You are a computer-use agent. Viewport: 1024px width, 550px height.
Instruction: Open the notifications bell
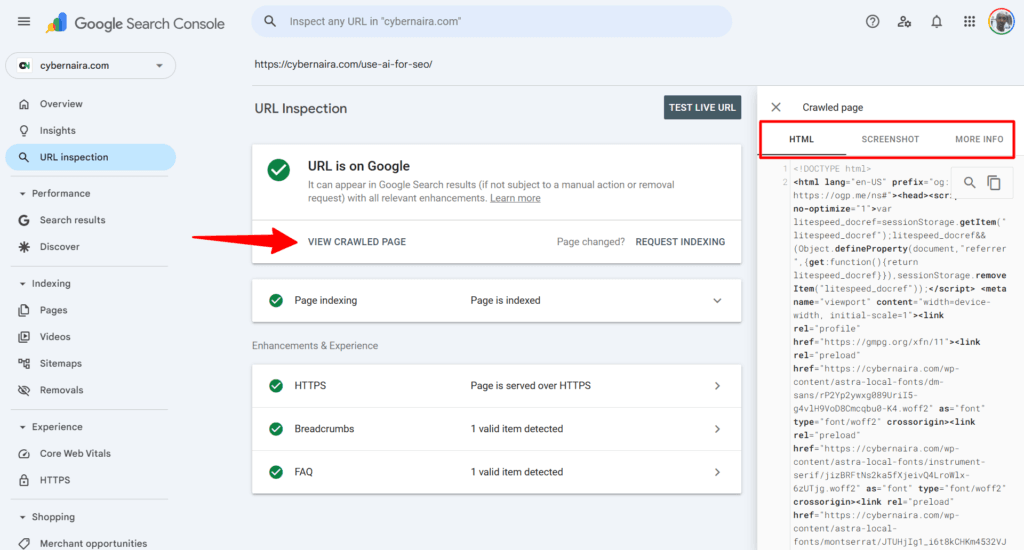(936, 22)
